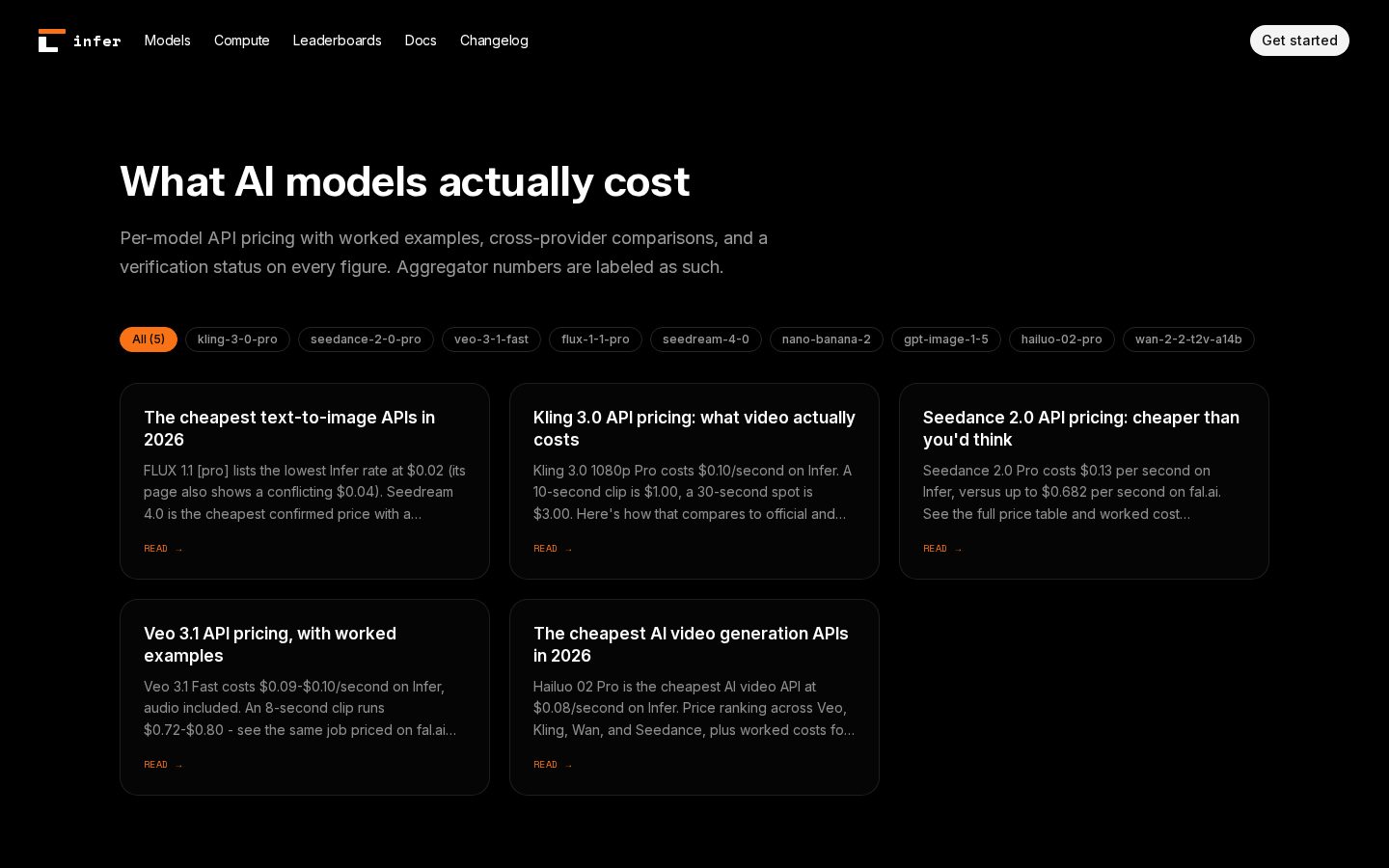1389x868 pixels.
Task: Filter by nano-banana-2 tag
Action: tap(827, 339)
